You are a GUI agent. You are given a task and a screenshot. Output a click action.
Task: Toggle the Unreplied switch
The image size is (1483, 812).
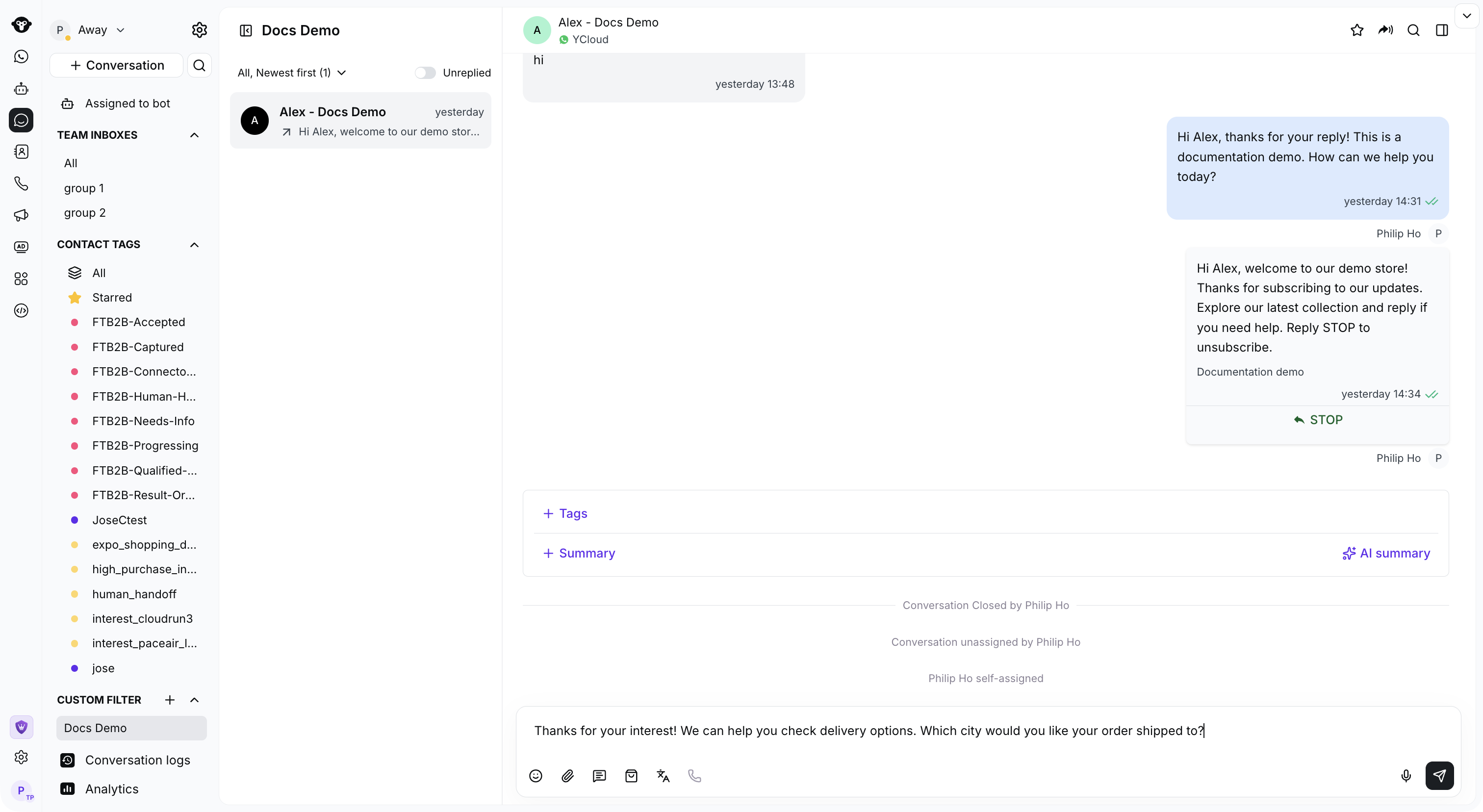426,73
